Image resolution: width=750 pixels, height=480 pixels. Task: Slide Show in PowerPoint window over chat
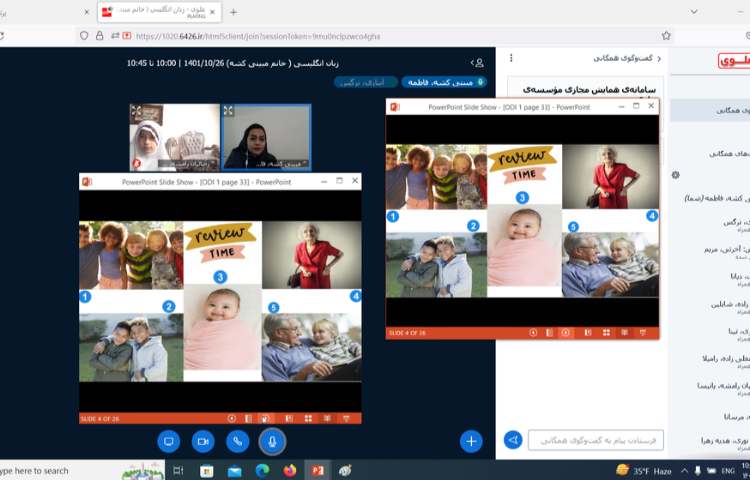(643, 333)
